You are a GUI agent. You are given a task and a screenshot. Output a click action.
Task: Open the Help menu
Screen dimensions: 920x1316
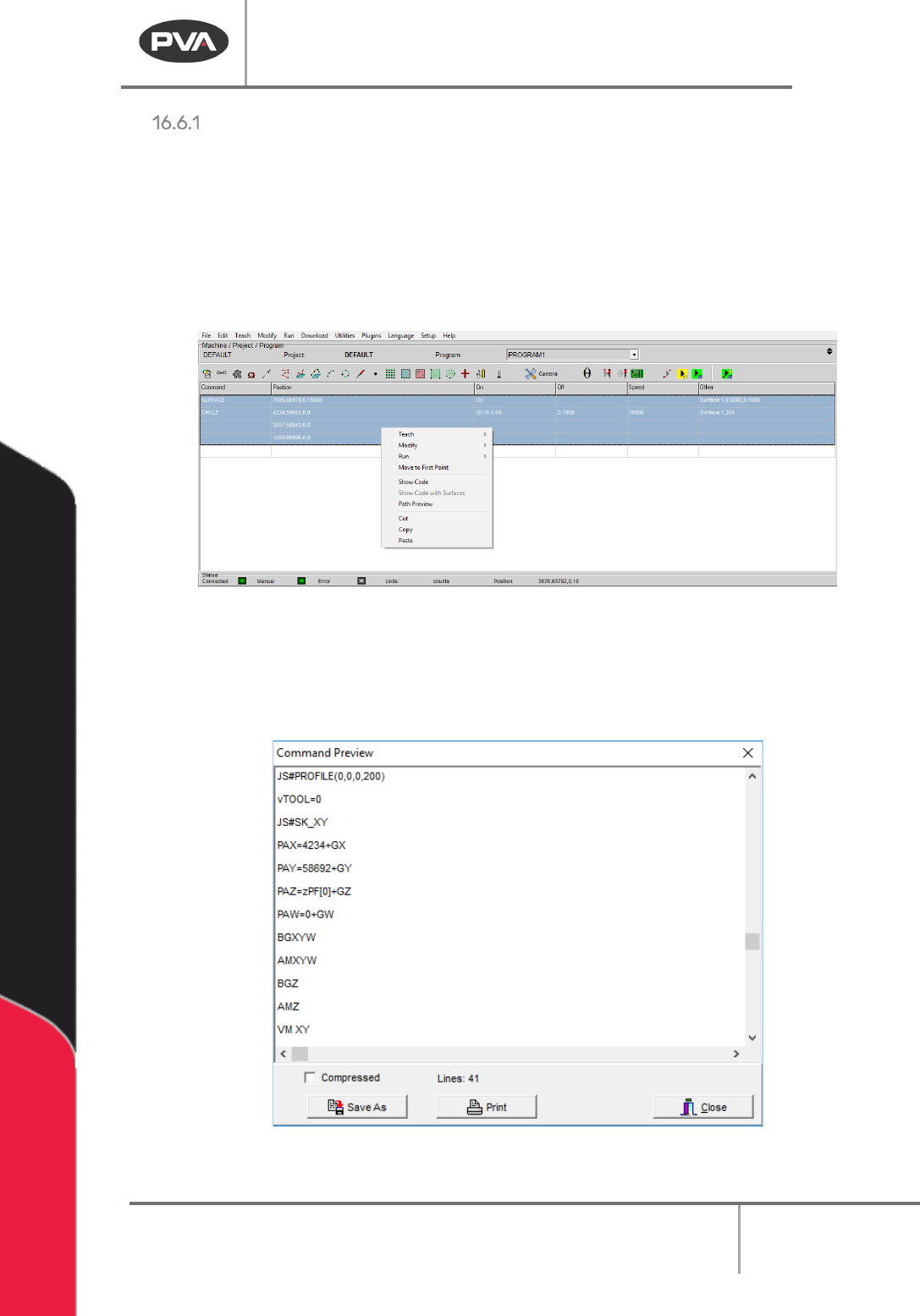tap(449, 336)
